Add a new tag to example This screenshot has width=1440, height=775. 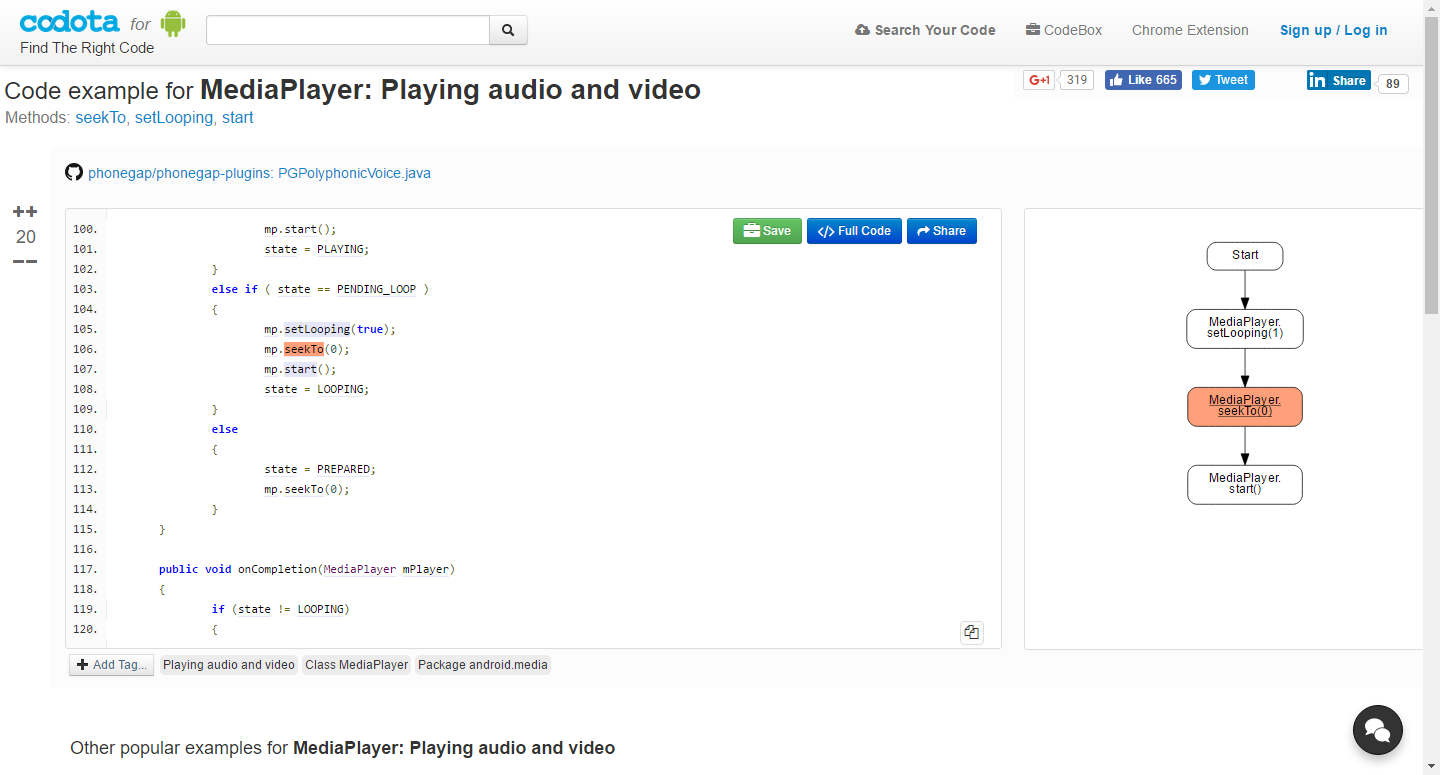[x=111, y=665]
